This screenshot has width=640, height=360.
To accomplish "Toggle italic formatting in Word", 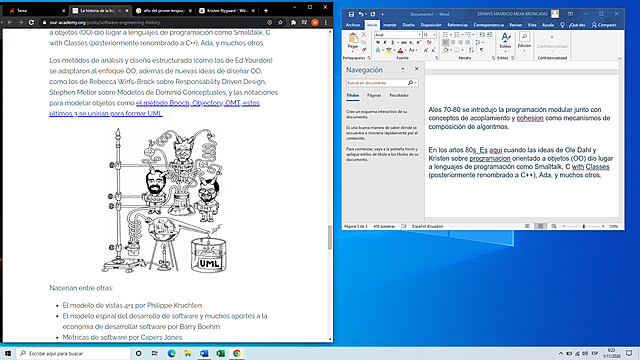I will point(385,42).
